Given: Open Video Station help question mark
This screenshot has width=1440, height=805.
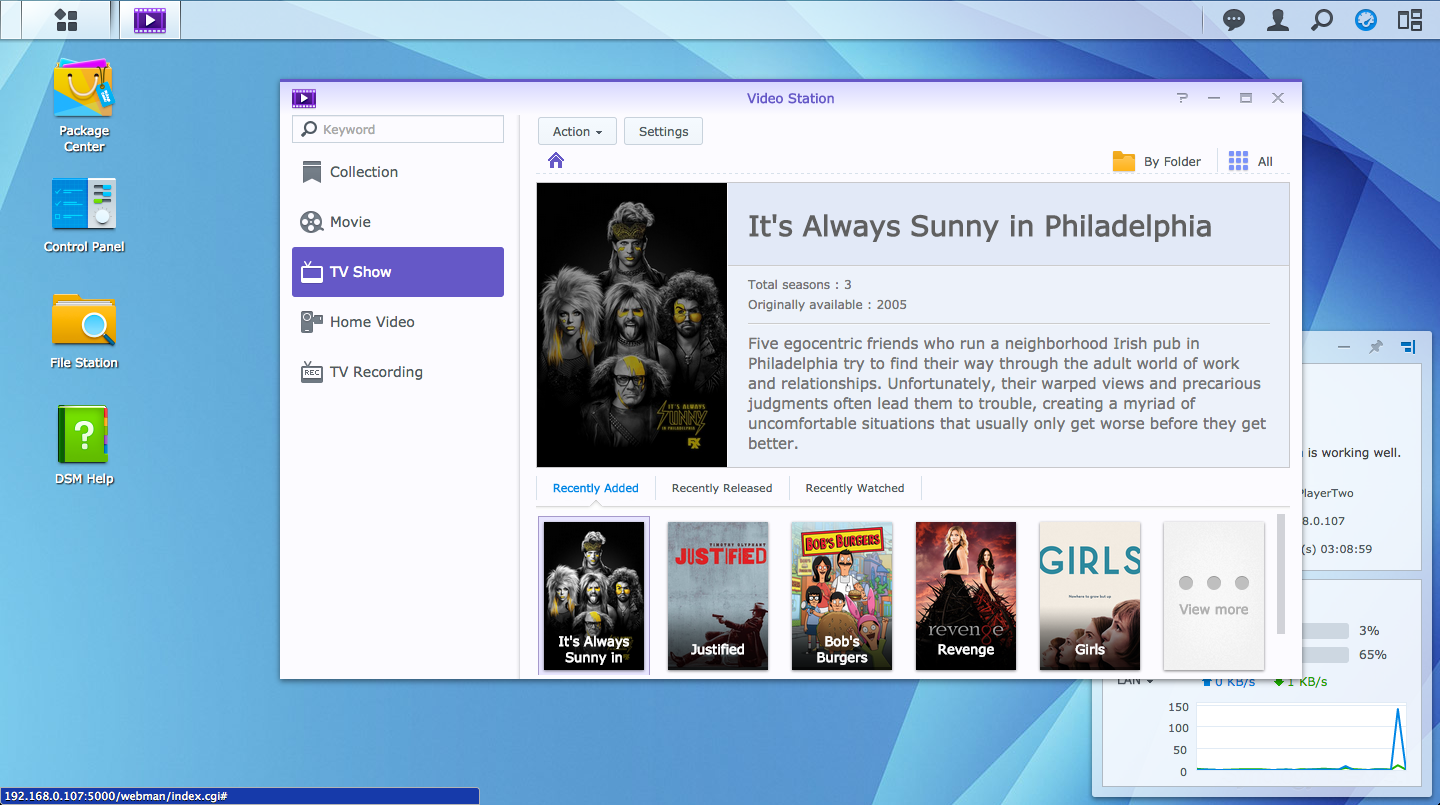Looking at the screenshot, I should [x=1183, y=98].
